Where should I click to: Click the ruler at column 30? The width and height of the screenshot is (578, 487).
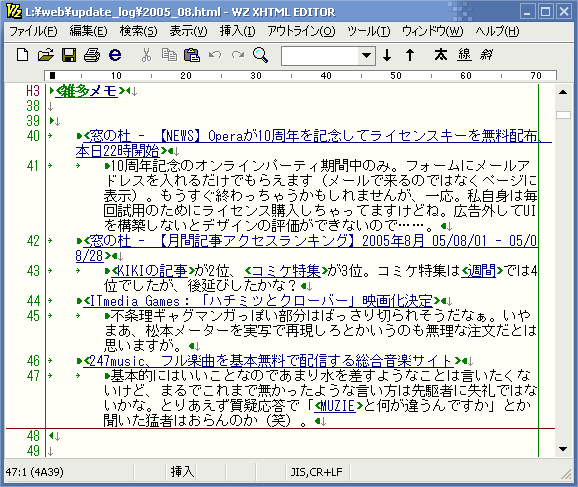(x=256, y=76)
